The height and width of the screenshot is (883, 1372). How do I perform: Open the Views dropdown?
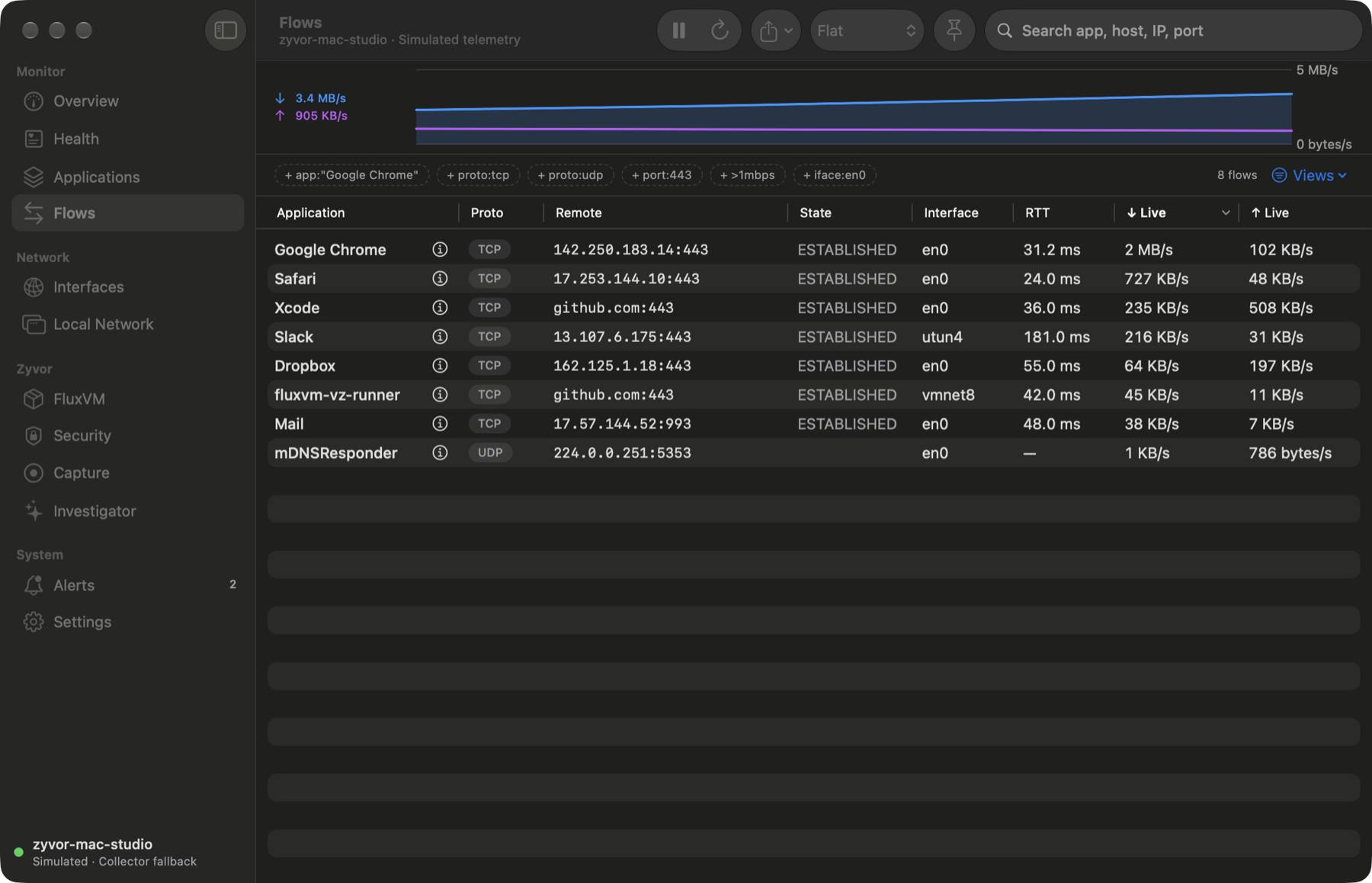(1309, 175)
